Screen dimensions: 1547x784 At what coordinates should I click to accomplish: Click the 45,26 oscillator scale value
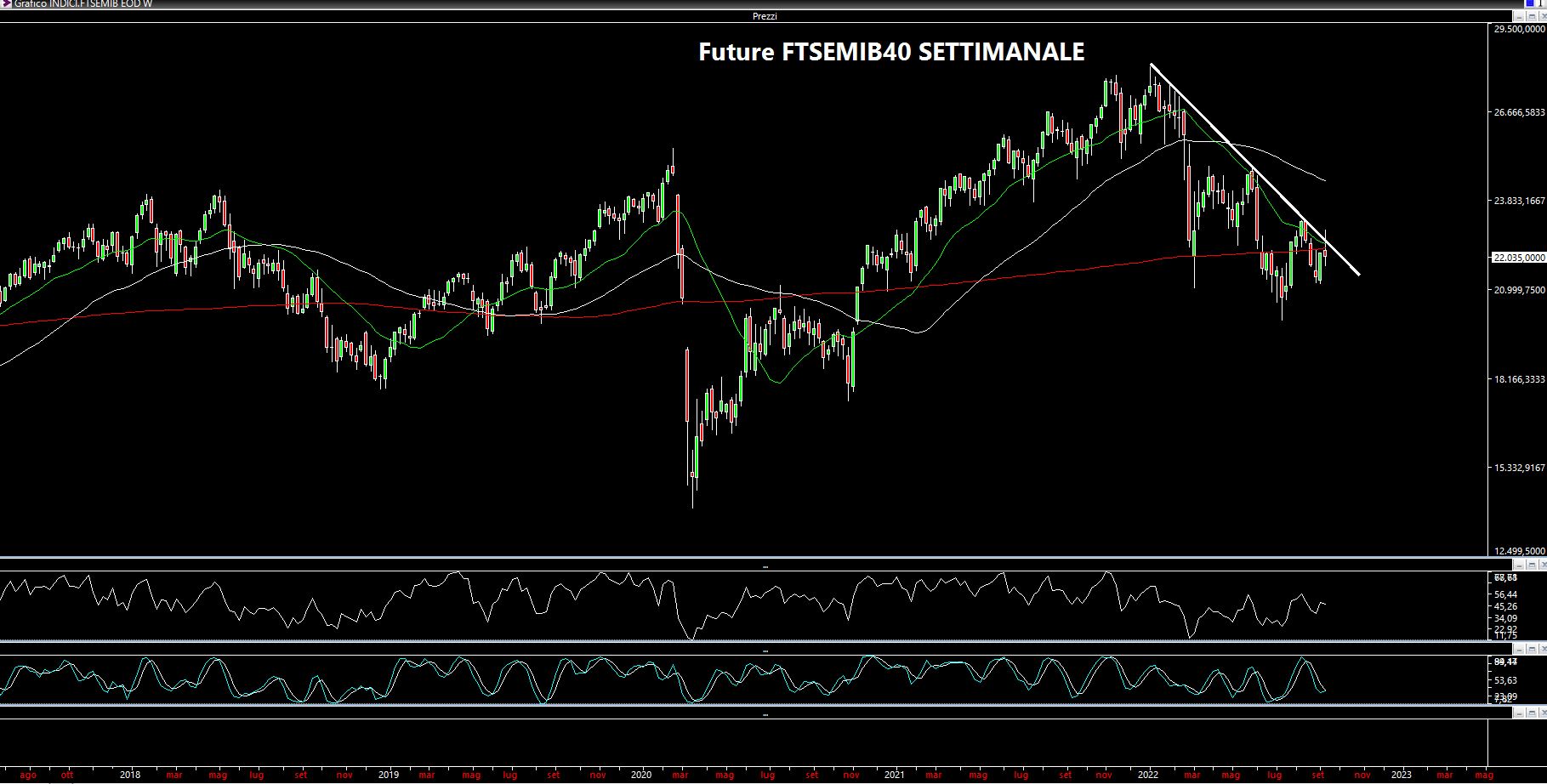(1505, 606)
